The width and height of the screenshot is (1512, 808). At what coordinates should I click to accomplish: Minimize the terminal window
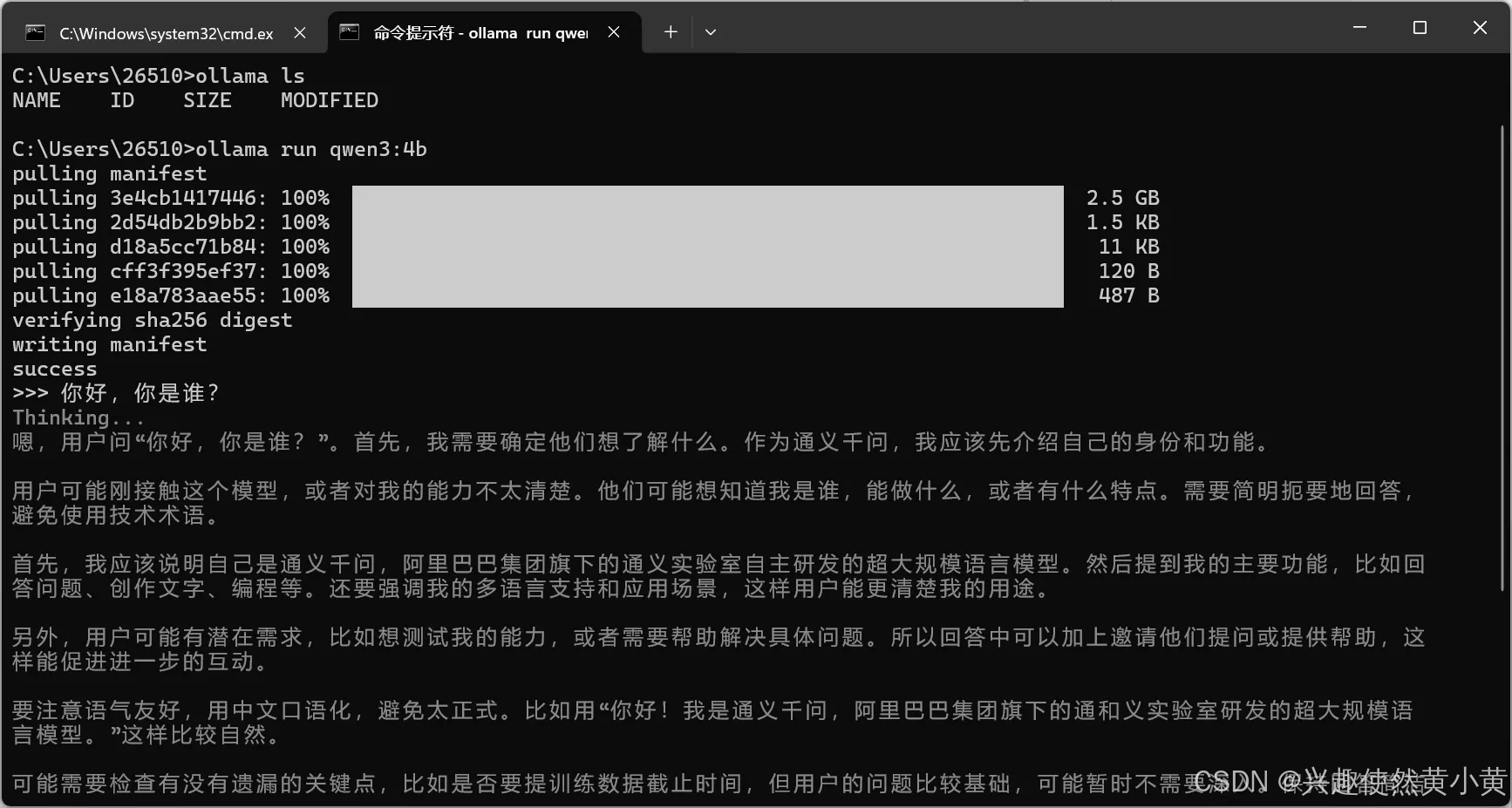click(1359, 28)
